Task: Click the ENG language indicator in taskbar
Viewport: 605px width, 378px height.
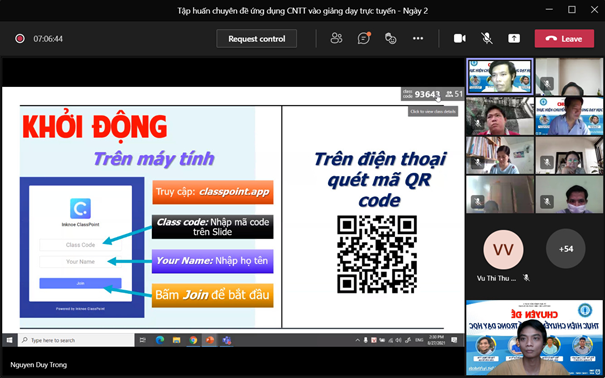Action: [x=419, y=340]
